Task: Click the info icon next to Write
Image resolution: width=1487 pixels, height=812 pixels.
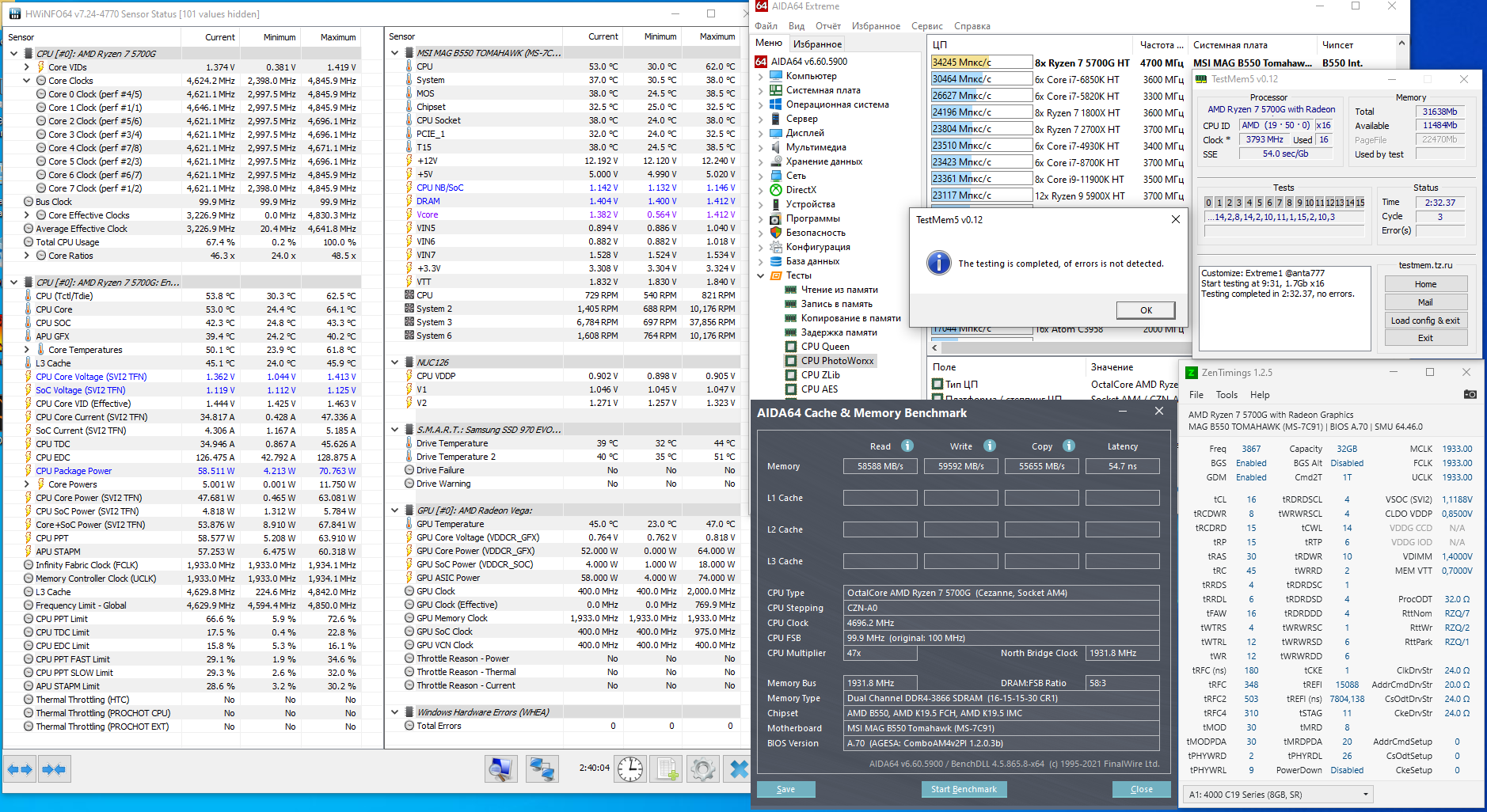Action: pyautogui.click(x=990, y=446)
